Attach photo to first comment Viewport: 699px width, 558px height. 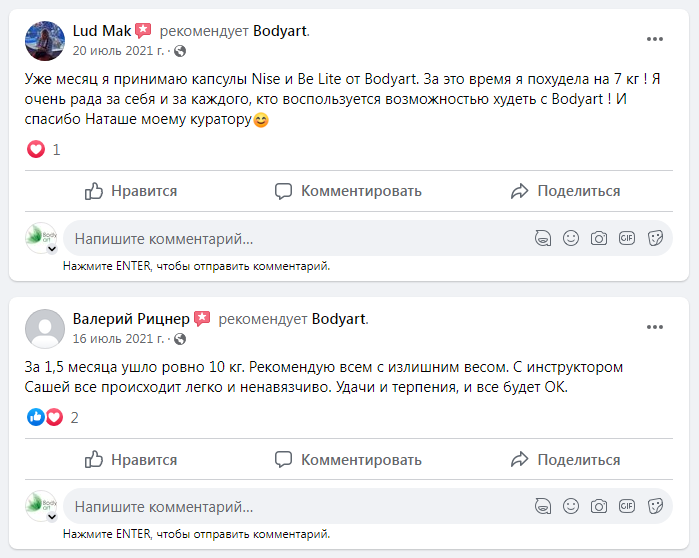click(599, 238)
